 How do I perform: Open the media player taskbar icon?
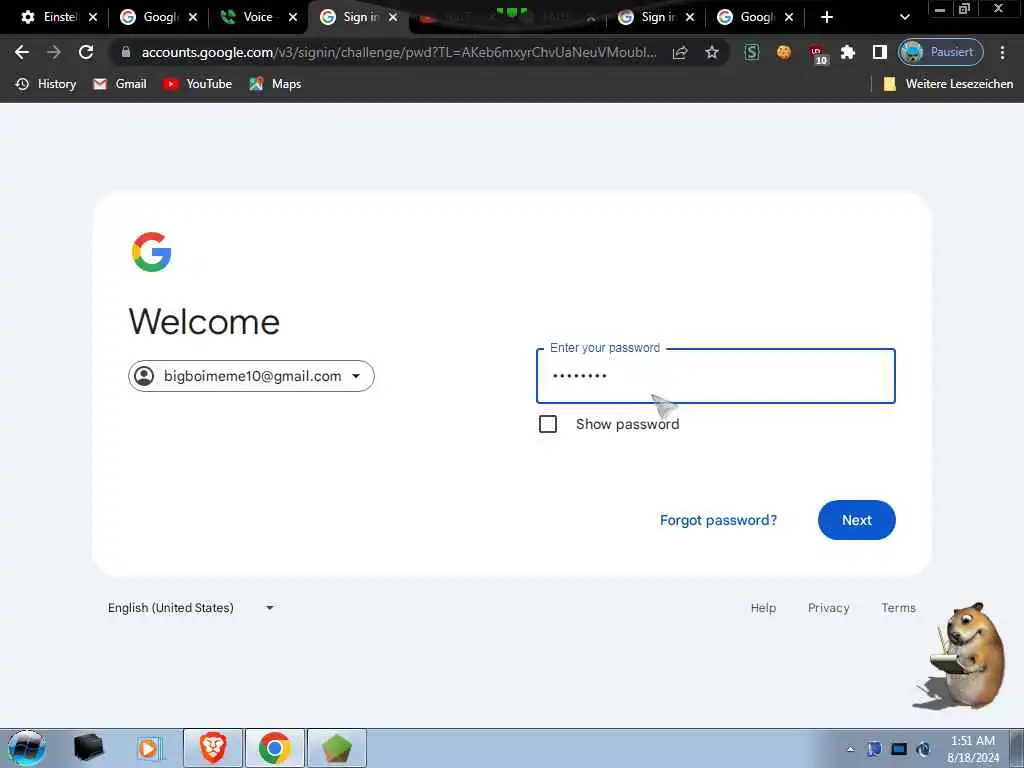pos(148,748)
